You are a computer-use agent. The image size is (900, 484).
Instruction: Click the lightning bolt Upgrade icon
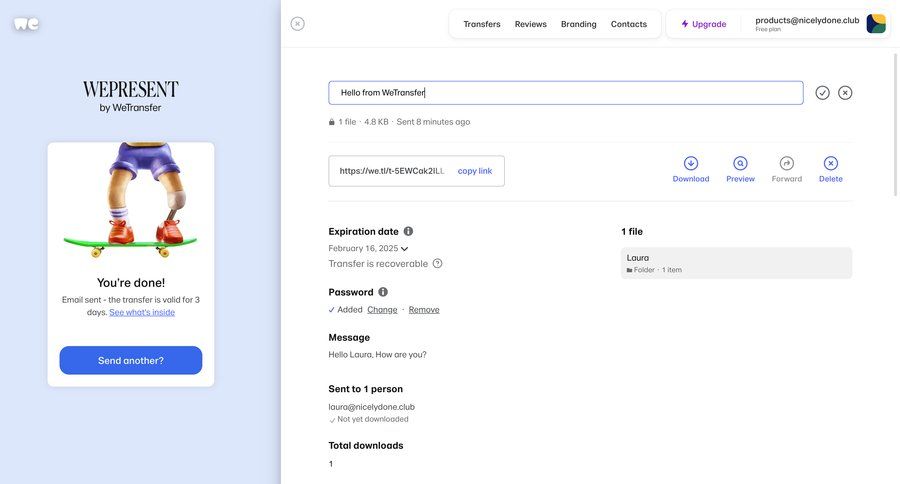(685, 24)
